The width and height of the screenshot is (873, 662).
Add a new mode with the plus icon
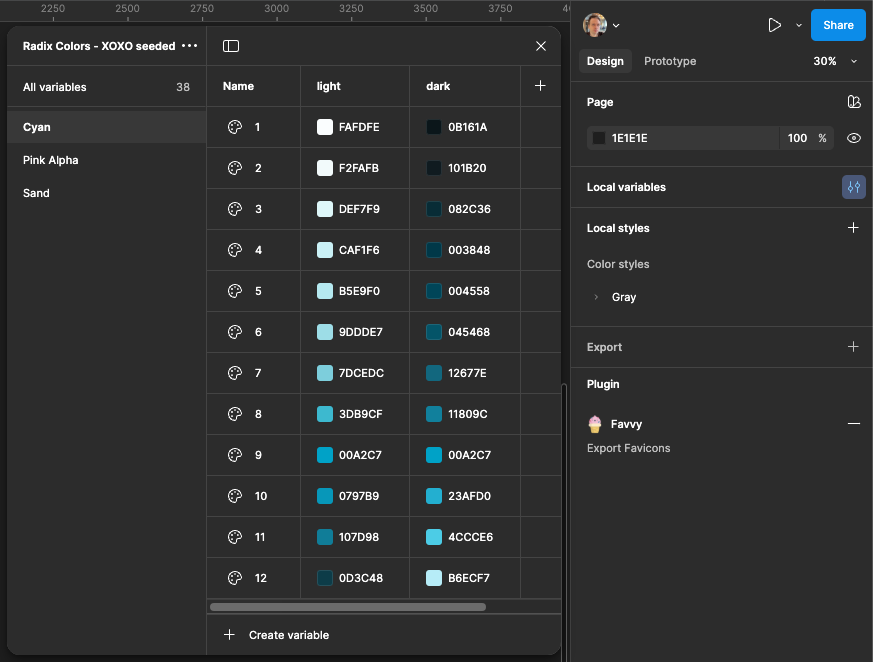pyautogui.click(x=540, y=86)
